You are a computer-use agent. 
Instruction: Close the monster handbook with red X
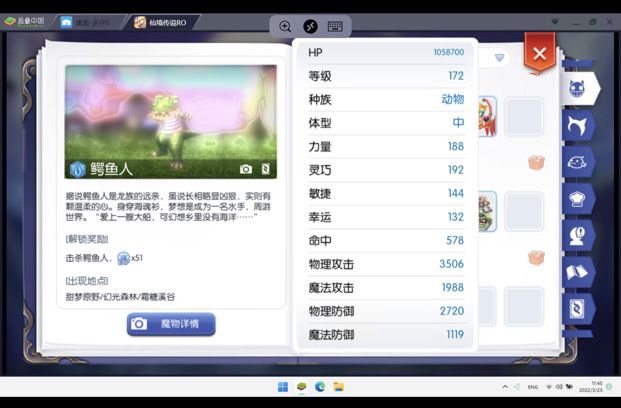click(539, 53)
